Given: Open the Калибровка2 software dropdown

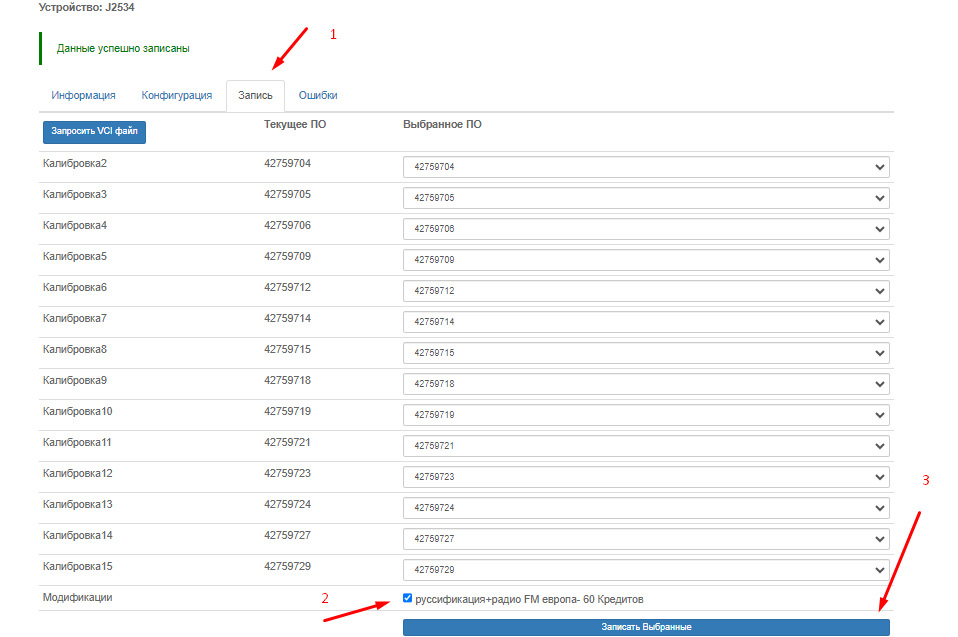Looking at the screenshot, I should tap(646, 167).
